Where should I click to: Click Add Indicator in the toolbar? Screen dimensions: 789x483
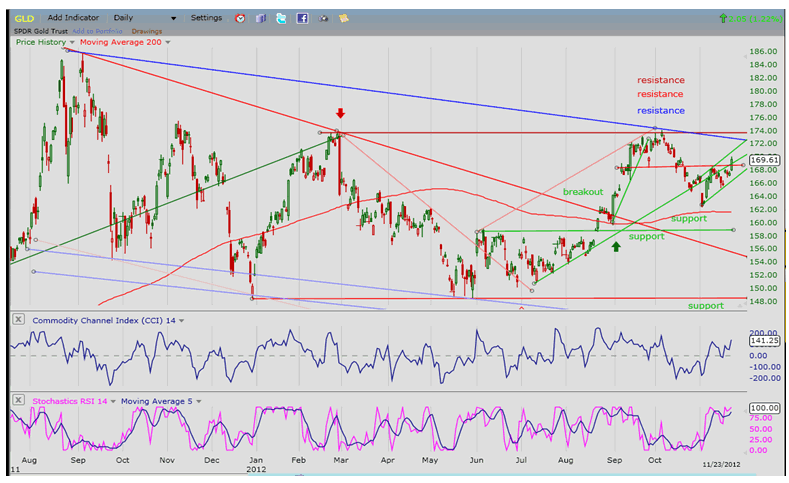(x=73, y=18)
